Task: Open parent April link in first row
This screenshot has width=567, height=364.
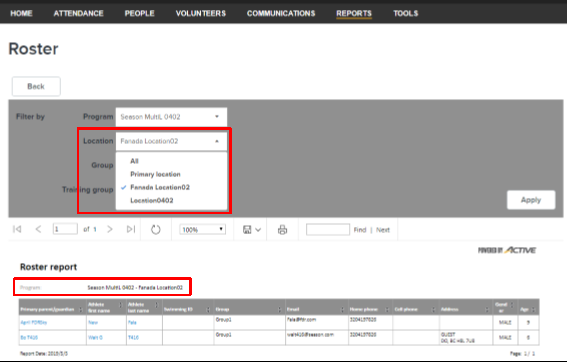Action: [34, 322]
